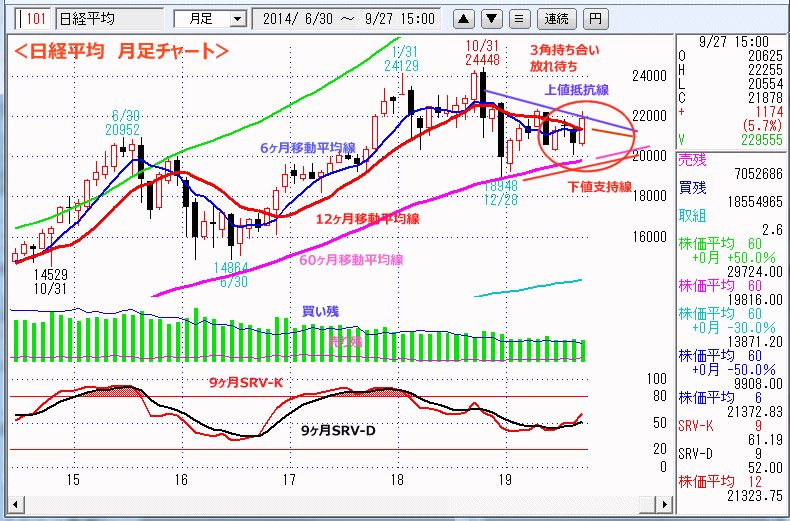Click the stock code field showing 101
Screen dimensions: 790x521
(32, 18)
